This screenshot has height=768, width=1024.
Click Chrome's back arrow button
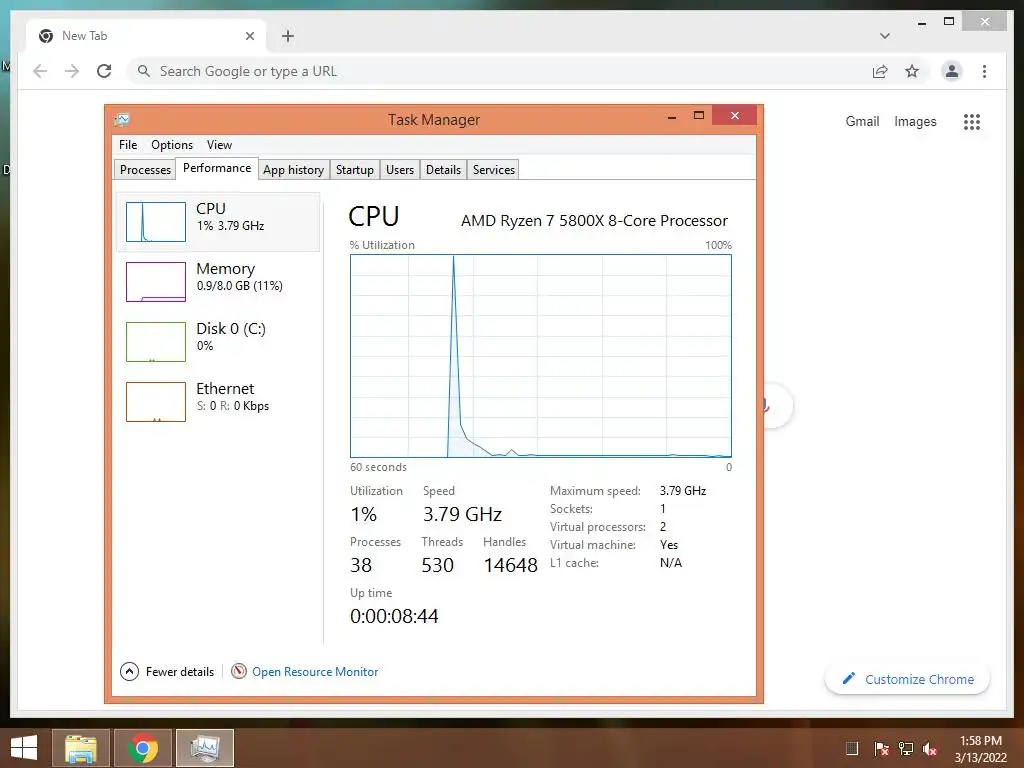(x=40, y=71)
